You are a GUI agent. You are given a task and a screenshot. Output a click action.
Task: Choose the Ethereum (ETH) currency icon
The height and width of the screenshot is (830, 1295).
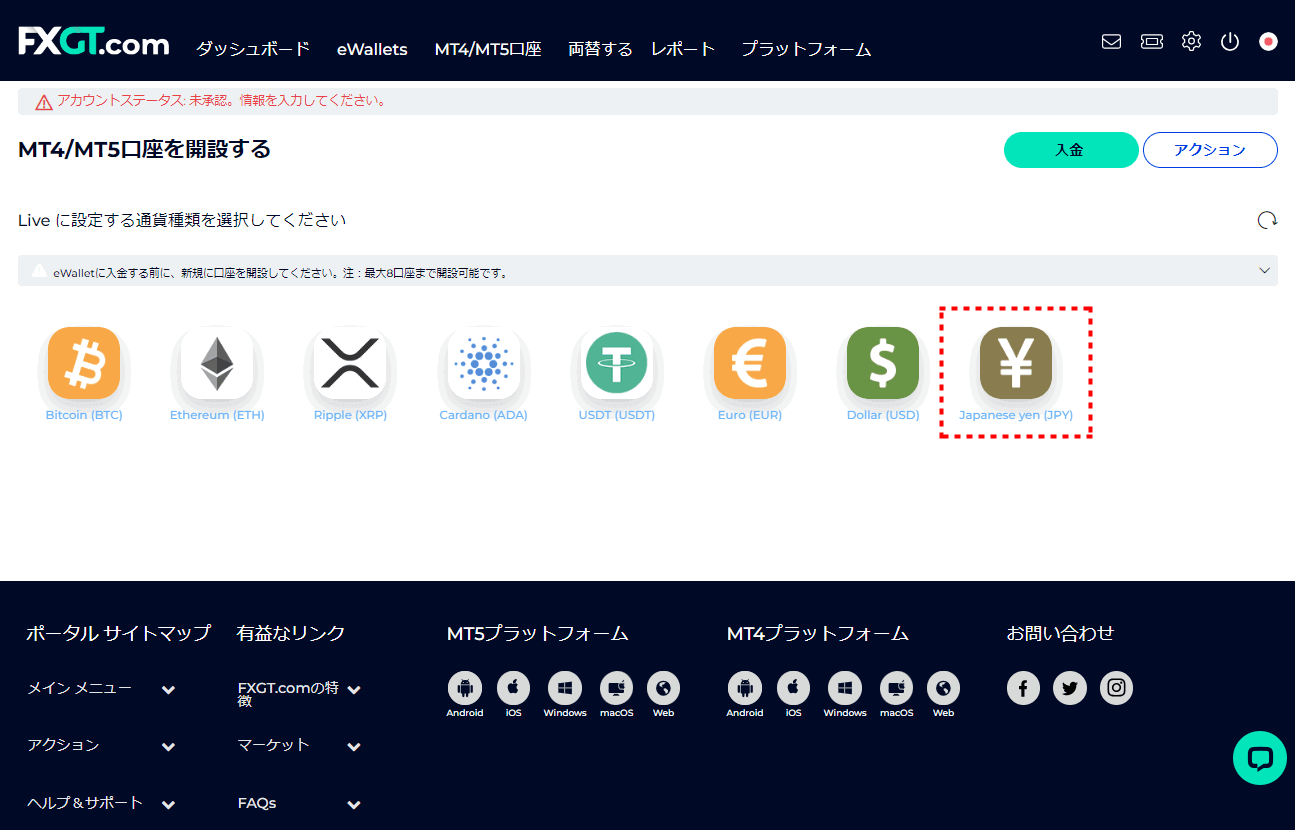(217, 363)
